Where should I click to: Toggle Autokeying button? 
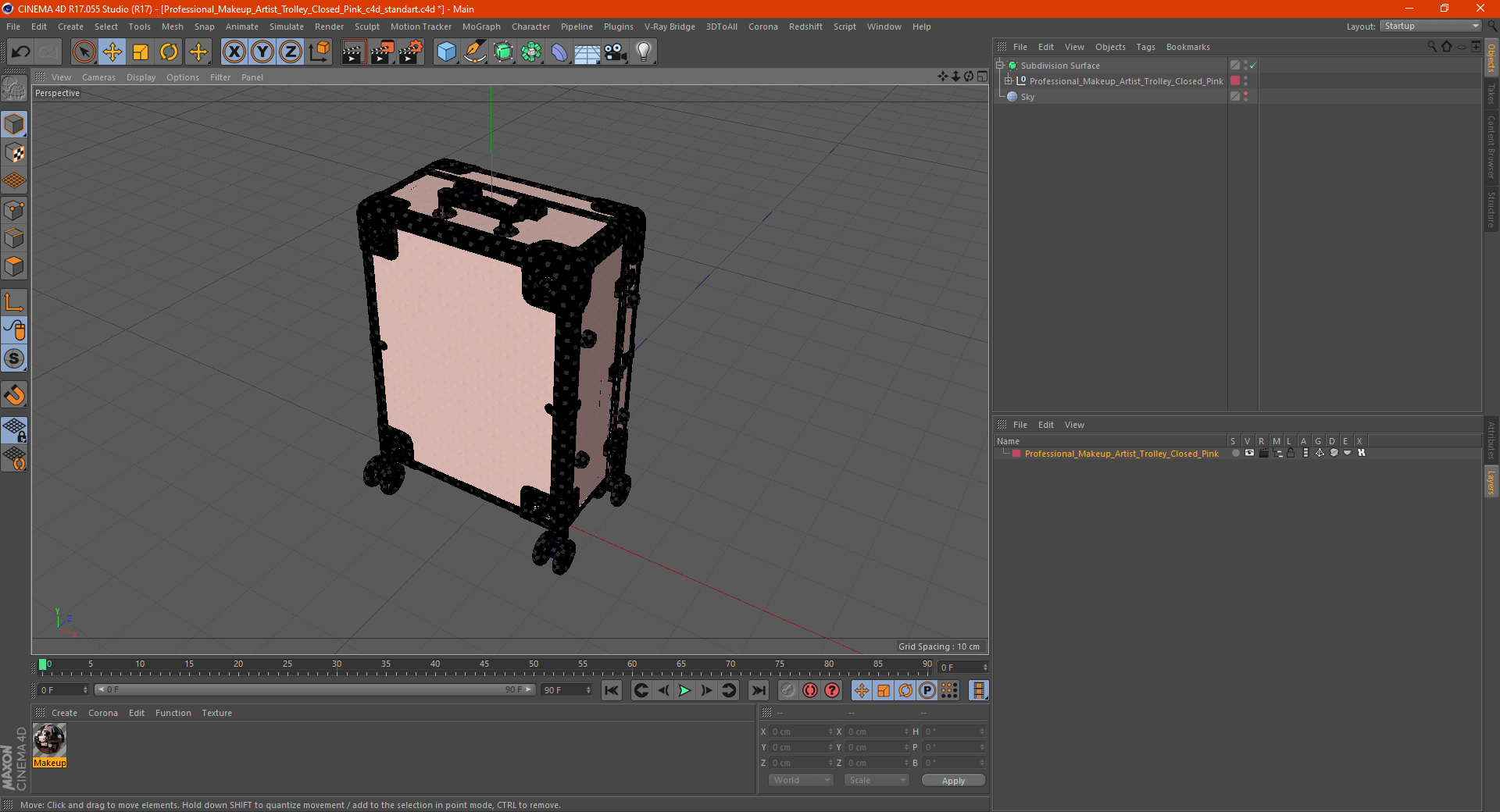pyautogui.click(x=810, y=690)
